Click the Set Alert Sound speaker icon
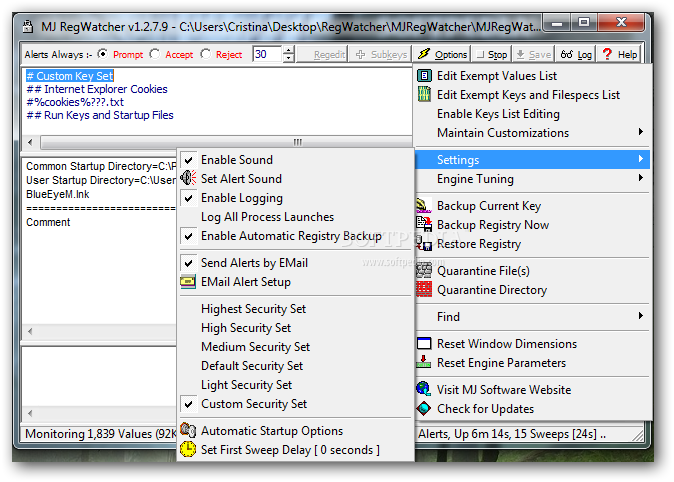Image resolution: width=674 pixels, height=482 pixels. point(188,178)
